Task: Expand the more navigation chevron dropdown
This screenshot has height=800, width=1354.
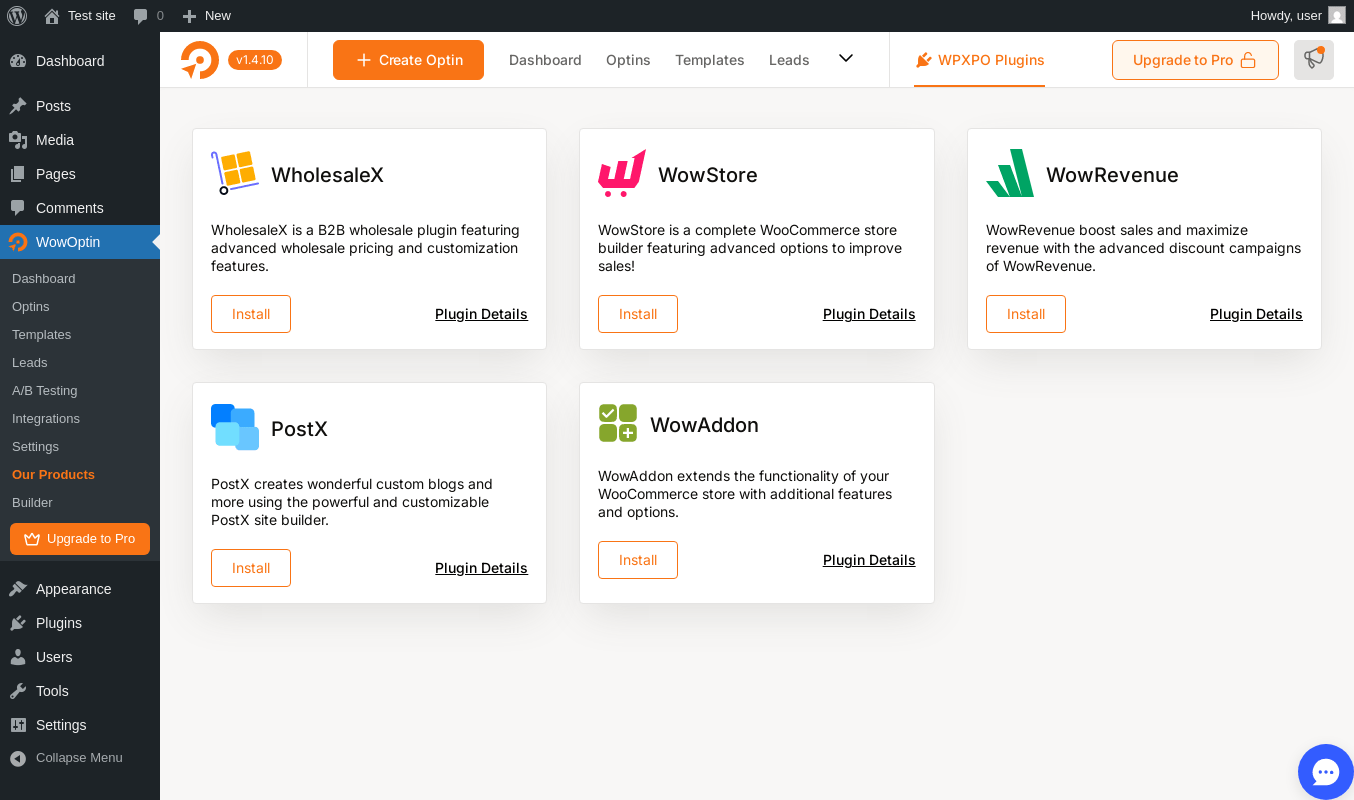Action: coord(846,59)
